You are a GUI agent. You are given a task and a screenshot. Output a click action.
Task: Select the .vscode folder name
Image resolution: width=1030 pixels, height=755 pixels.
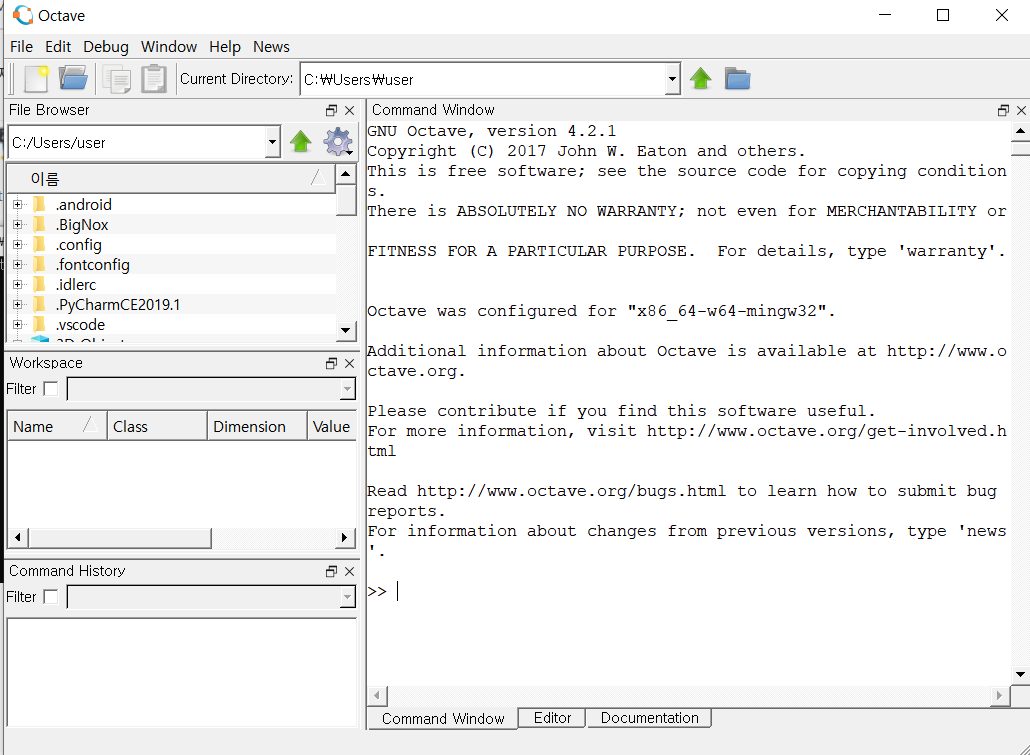pos(81,325)
